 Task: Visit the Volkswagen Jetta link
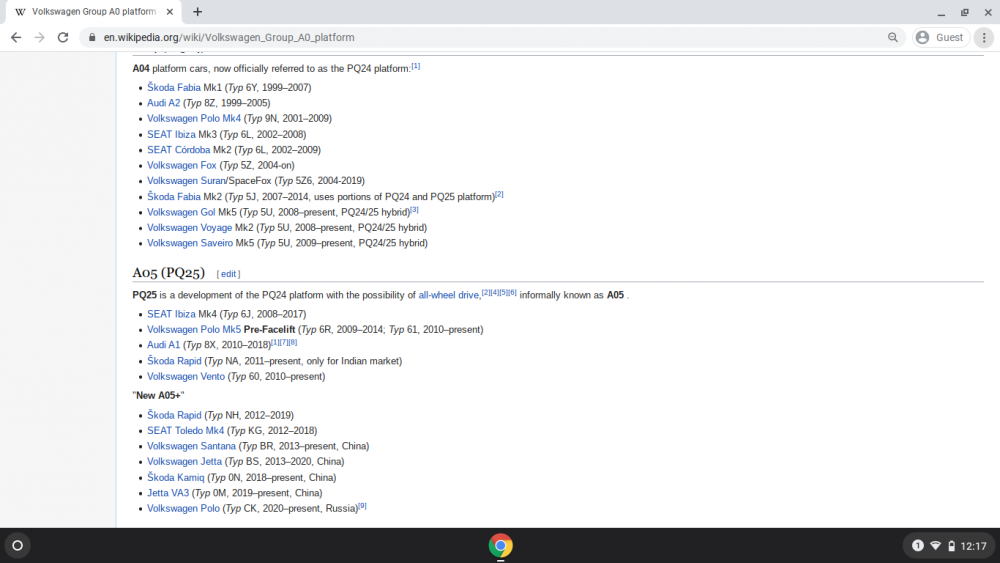tap(184, 461)
